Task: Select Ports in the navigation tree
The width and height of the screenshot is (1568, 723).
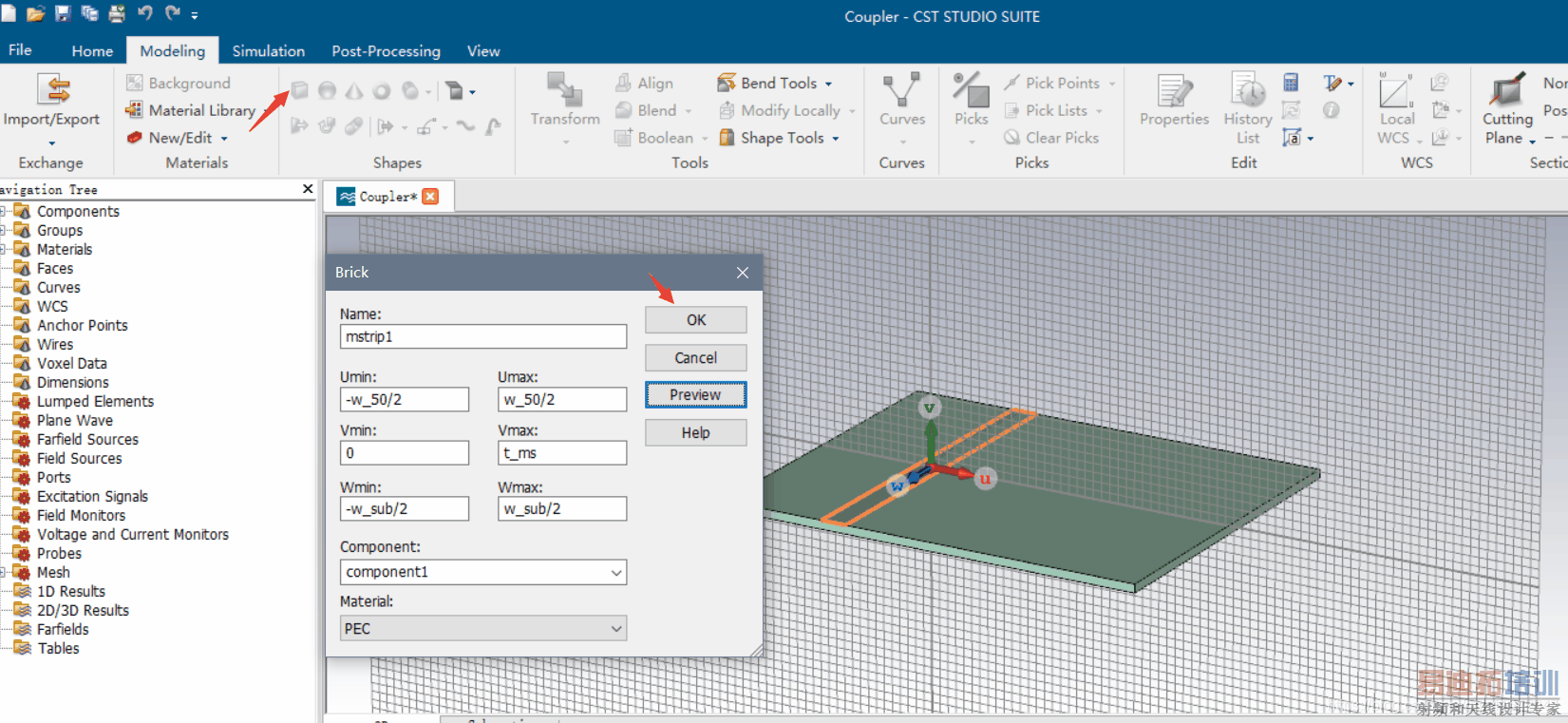Action: [54, 478]
